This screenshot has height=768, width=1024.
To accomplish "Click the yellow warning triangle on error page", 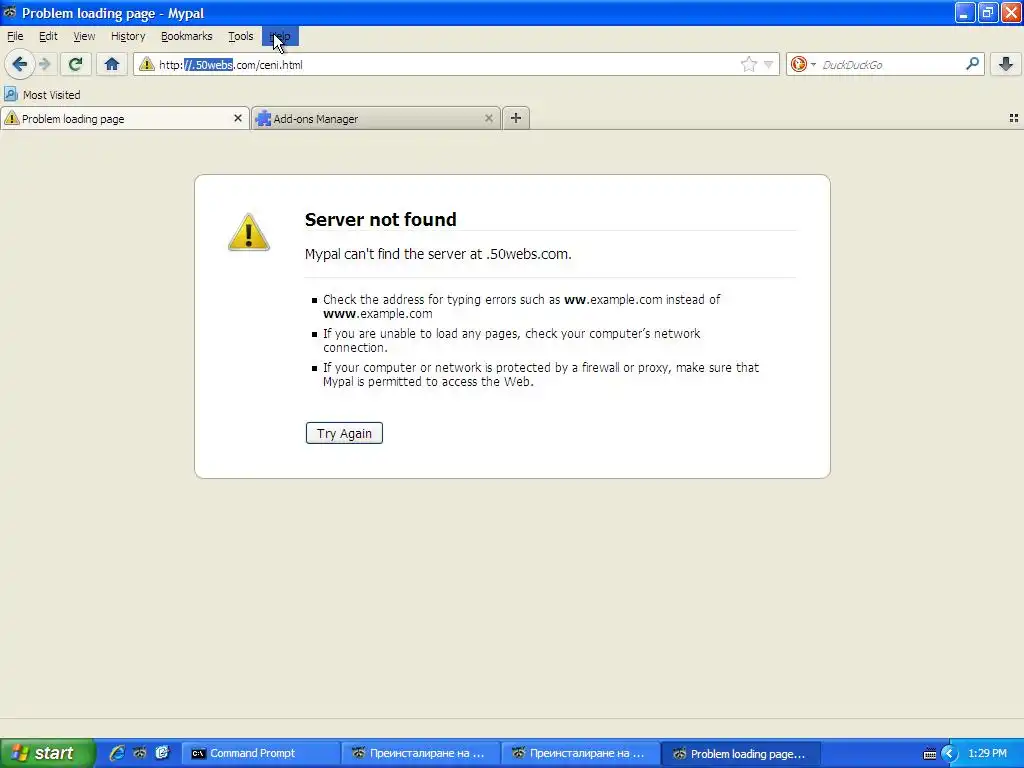I will click(249, 232).
